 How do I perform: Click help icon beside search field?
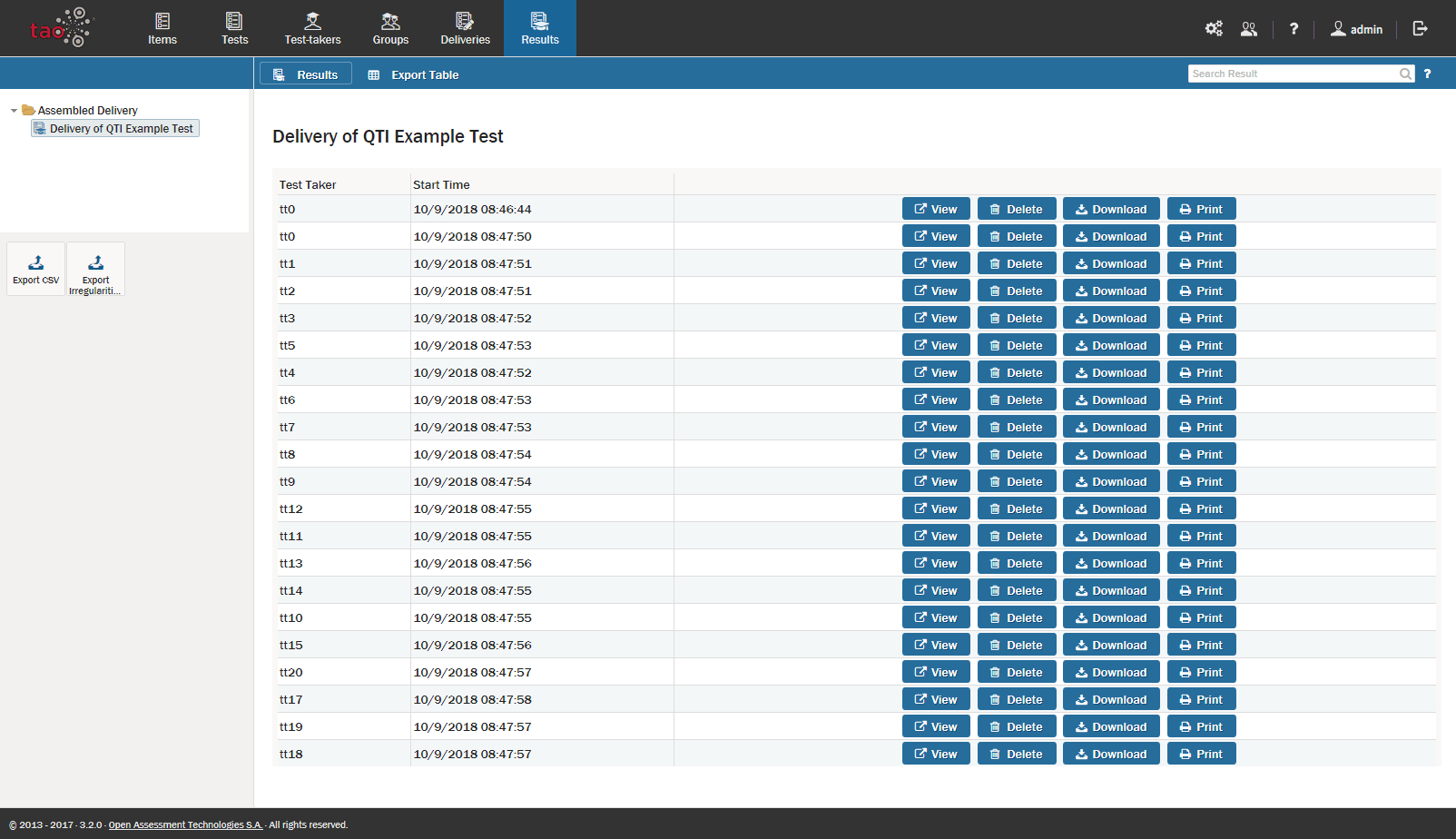(1427, 74)
